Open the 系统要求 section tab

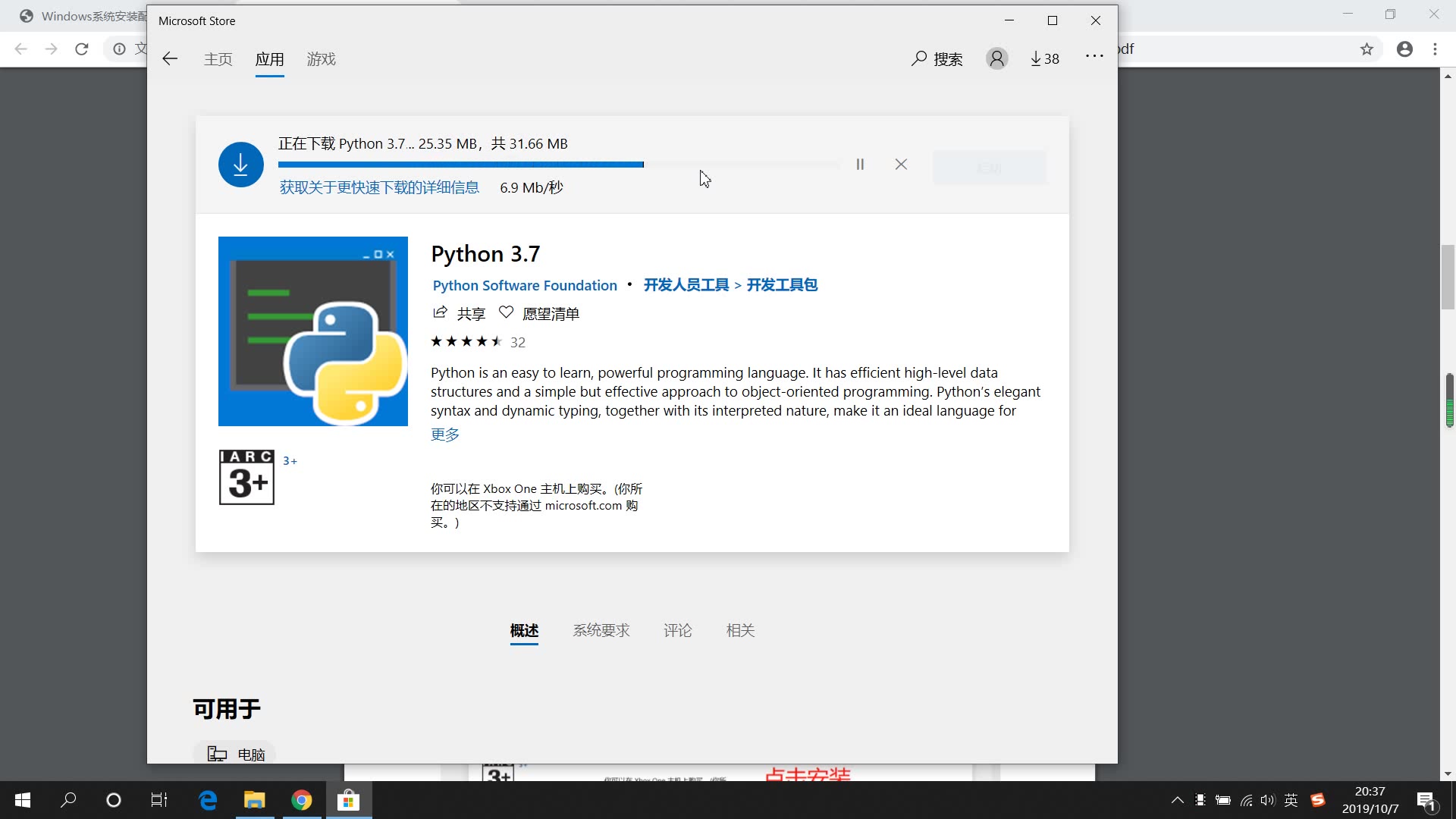click(x=601, y=630)
